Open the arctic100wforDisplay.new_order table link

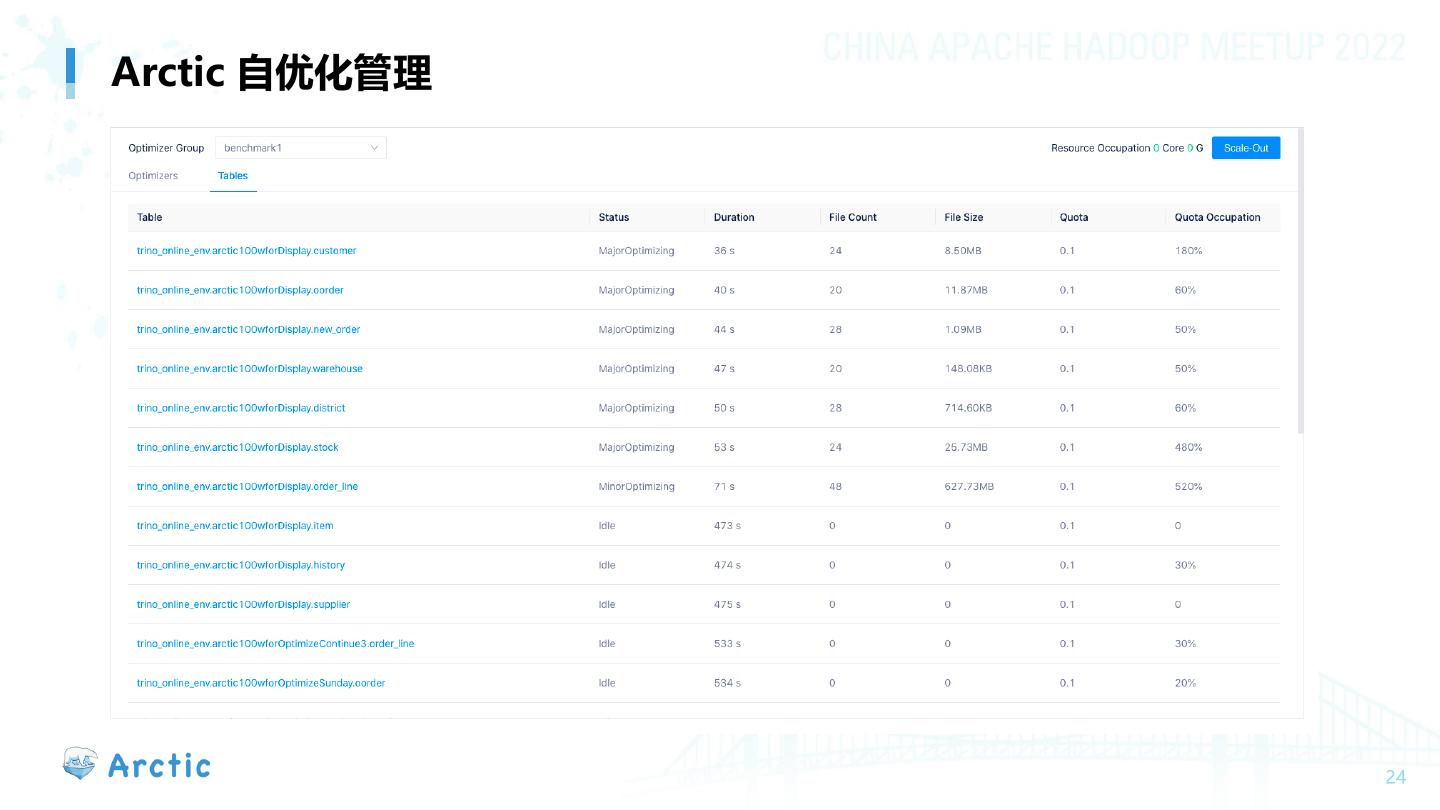249,329
